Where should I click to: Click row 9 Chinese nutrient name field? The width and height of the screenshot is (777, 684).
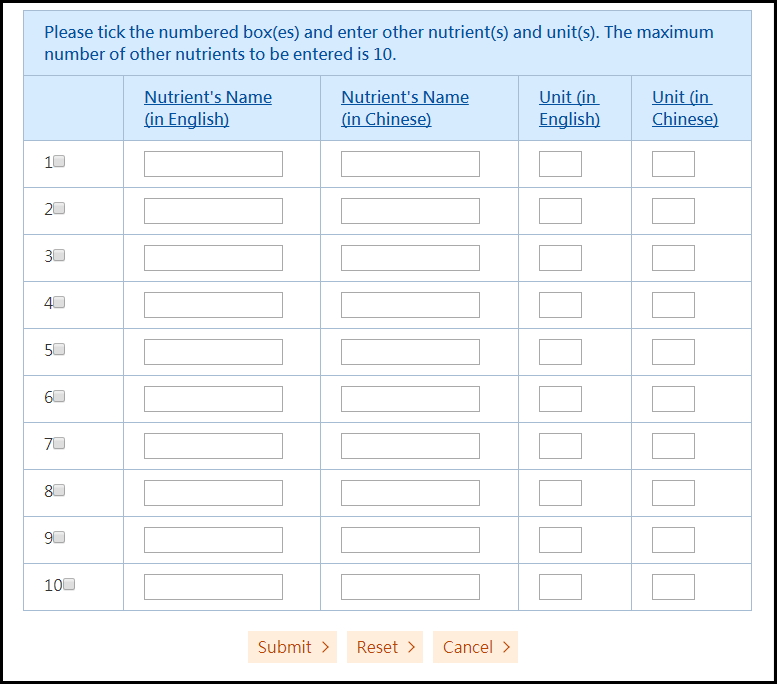click(410, 540)
